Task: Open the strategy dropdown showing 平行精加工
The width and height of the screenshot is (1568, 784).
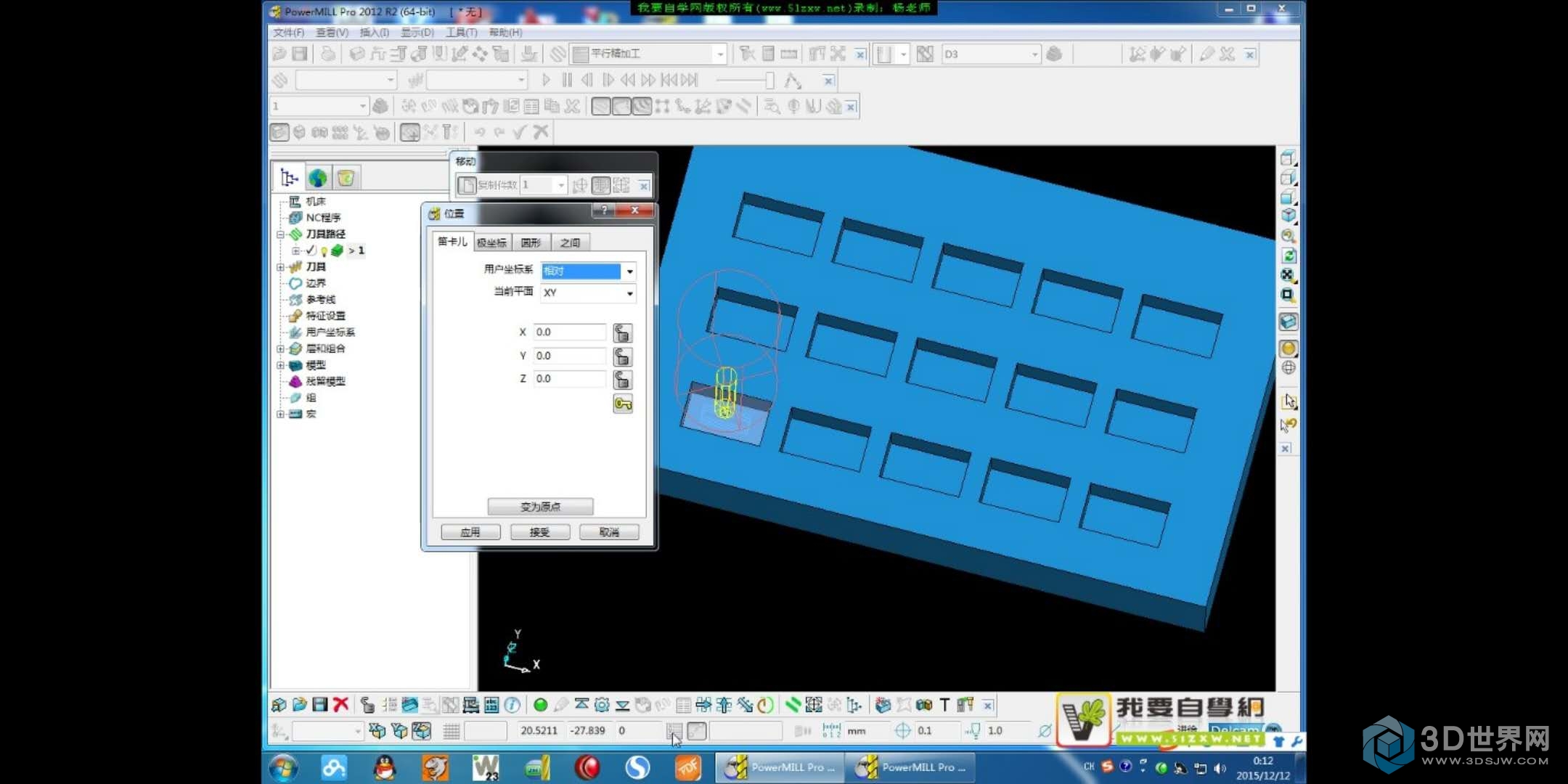Action: 719,54
